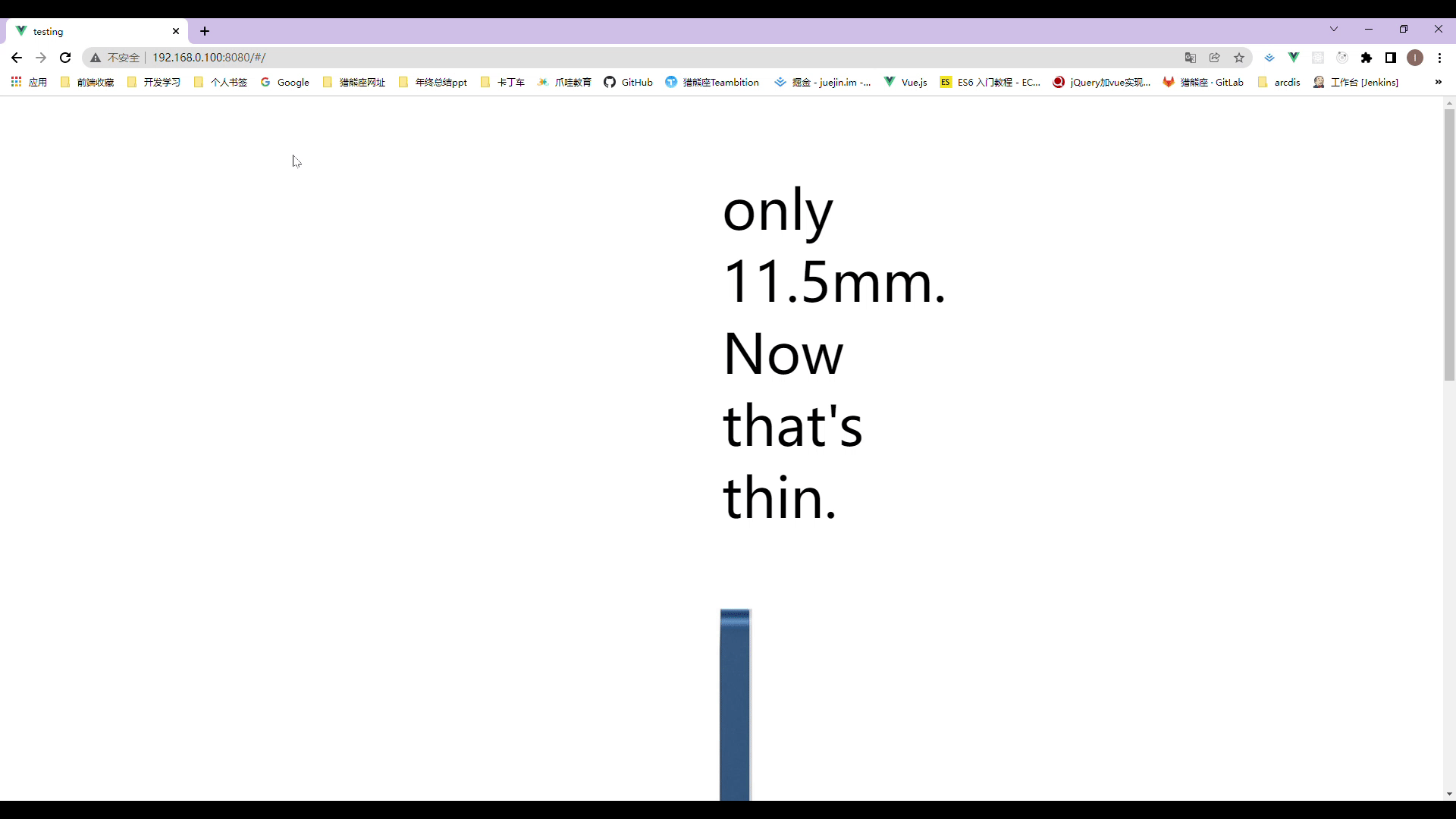Click the reading list sidebar icon

point(1391,57)
